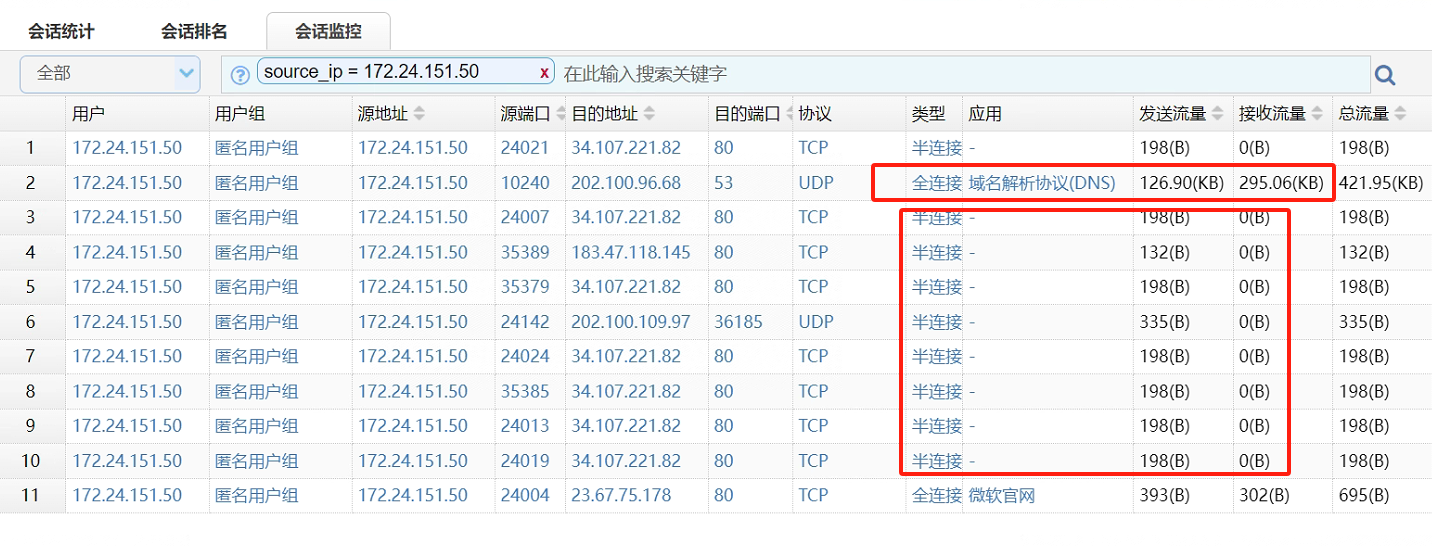The image size is (1432, 546).
Task: Sort by 目的地址 column arrows
Action: click(649, 114)
